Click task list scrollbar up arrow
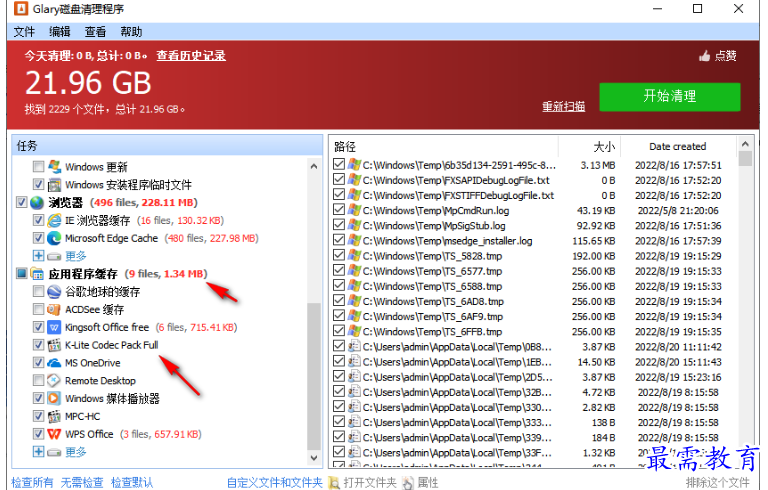Screen dimensions: 768x490 pyautogui.click(x=314, y=167)
